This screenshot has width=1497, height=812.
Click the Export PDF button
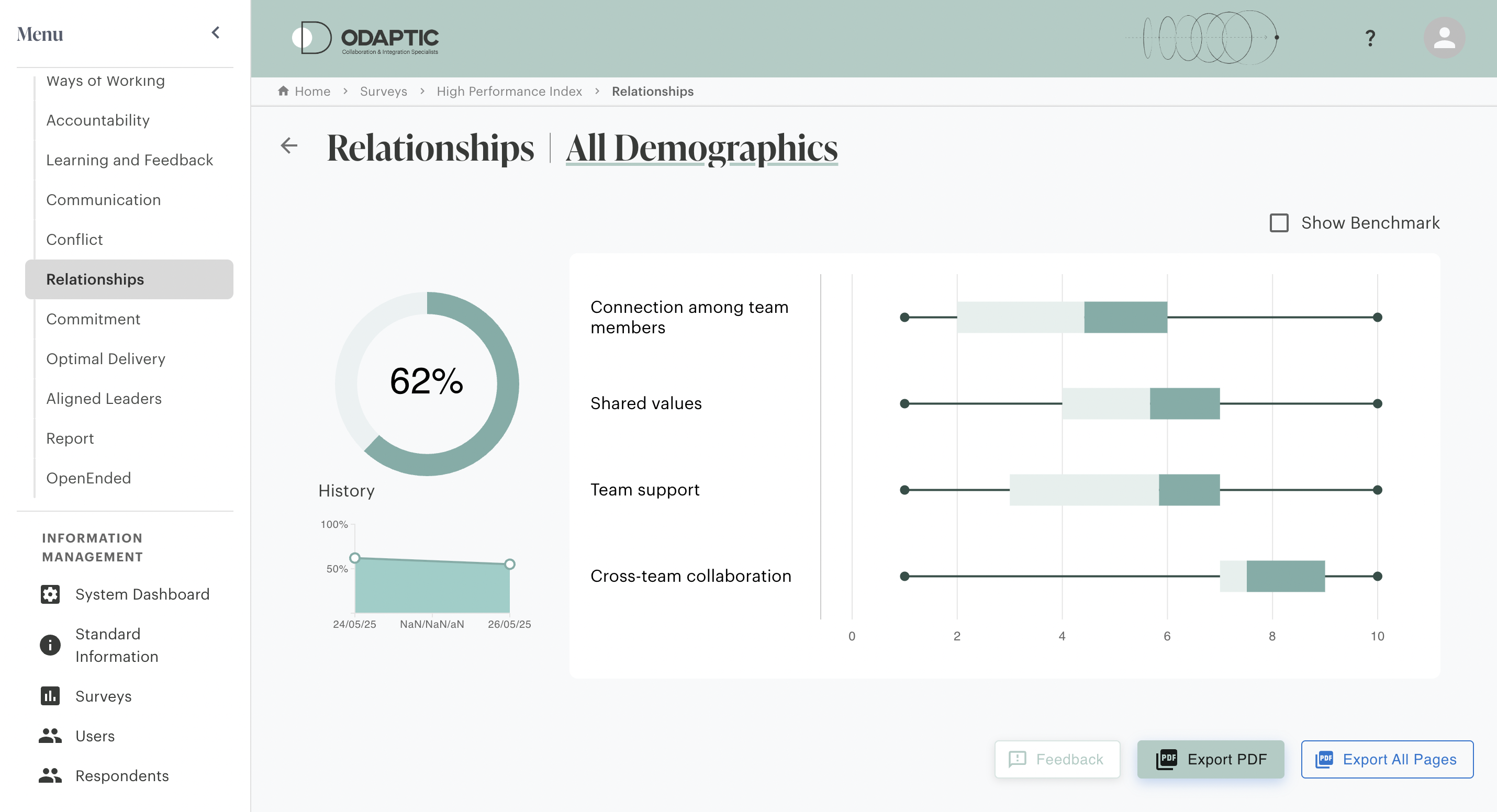(x=1211, y=759)
